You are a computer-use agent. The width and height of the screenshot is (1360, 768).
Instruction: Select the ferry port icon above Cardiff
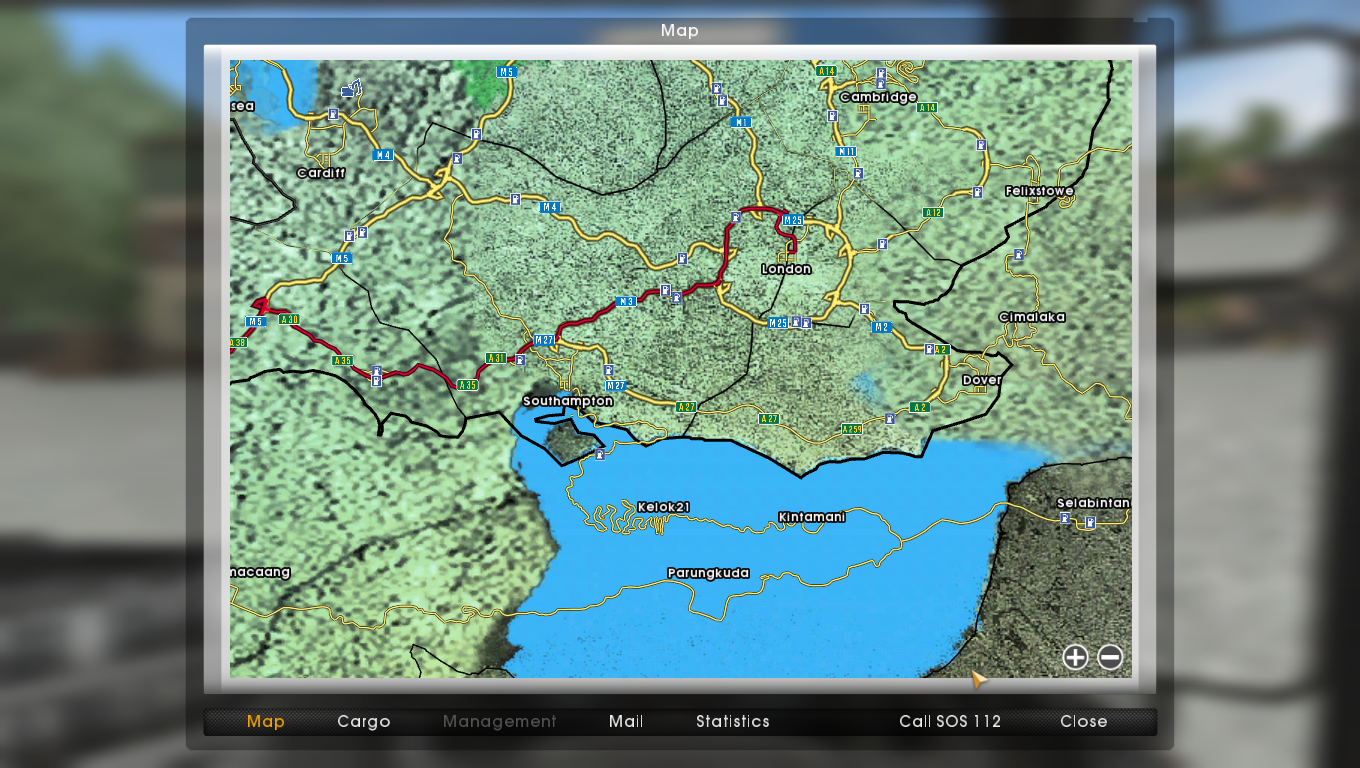350,90
